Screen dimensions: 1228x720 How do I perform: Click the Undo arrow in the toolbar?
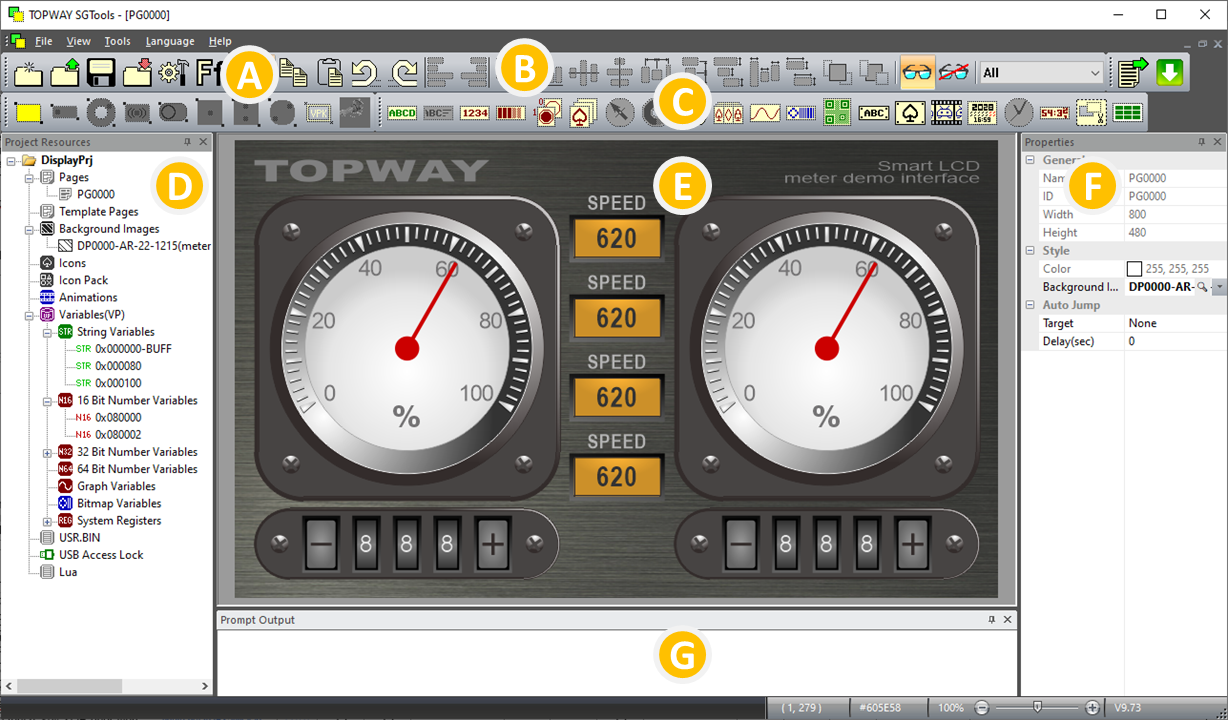365,73
